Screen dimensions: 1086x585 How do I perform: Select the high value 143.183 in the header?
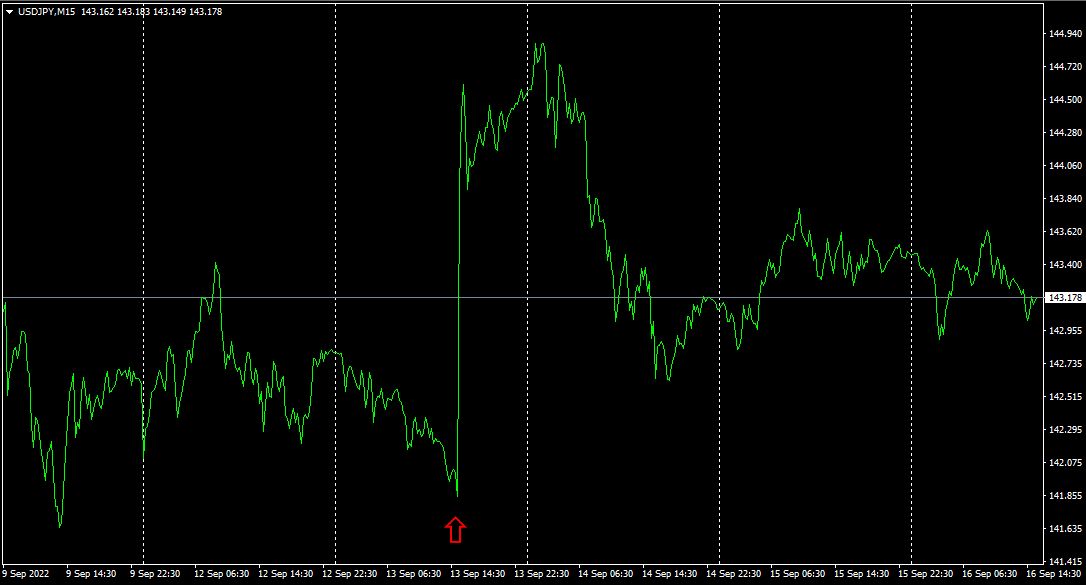coord(133,12)
